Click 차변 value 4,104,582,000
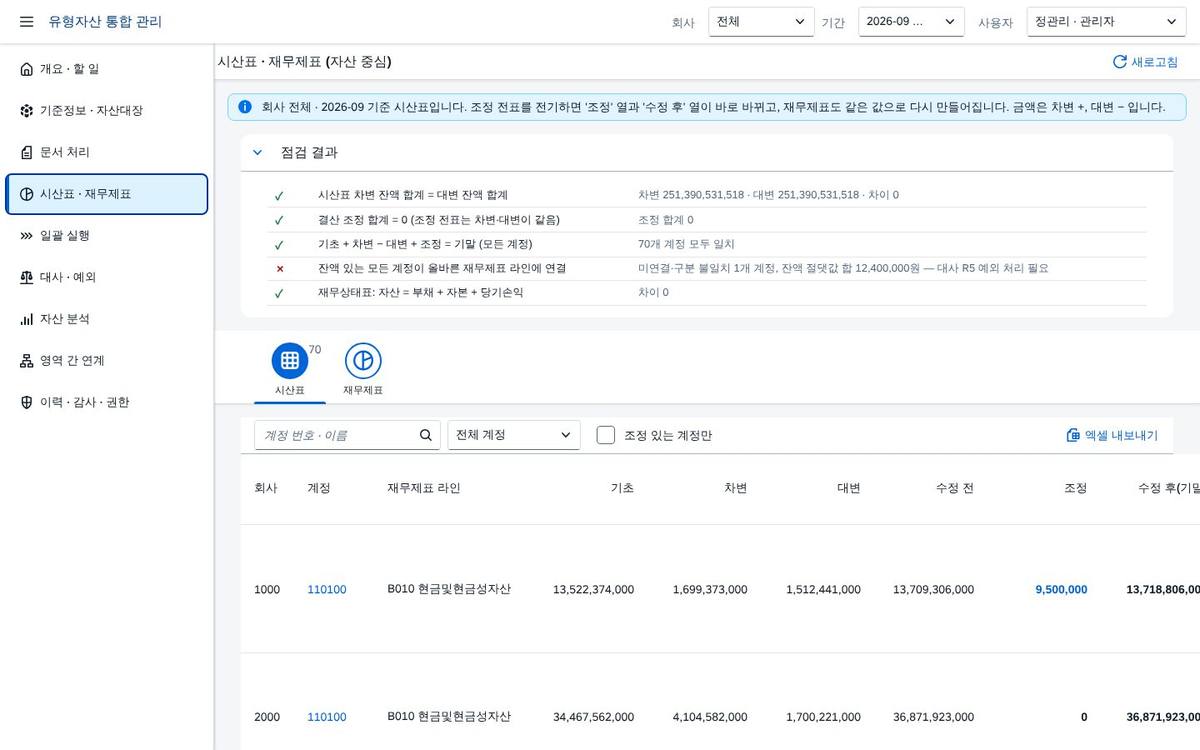The image size is (1200, 750). [x=710, y=717]
